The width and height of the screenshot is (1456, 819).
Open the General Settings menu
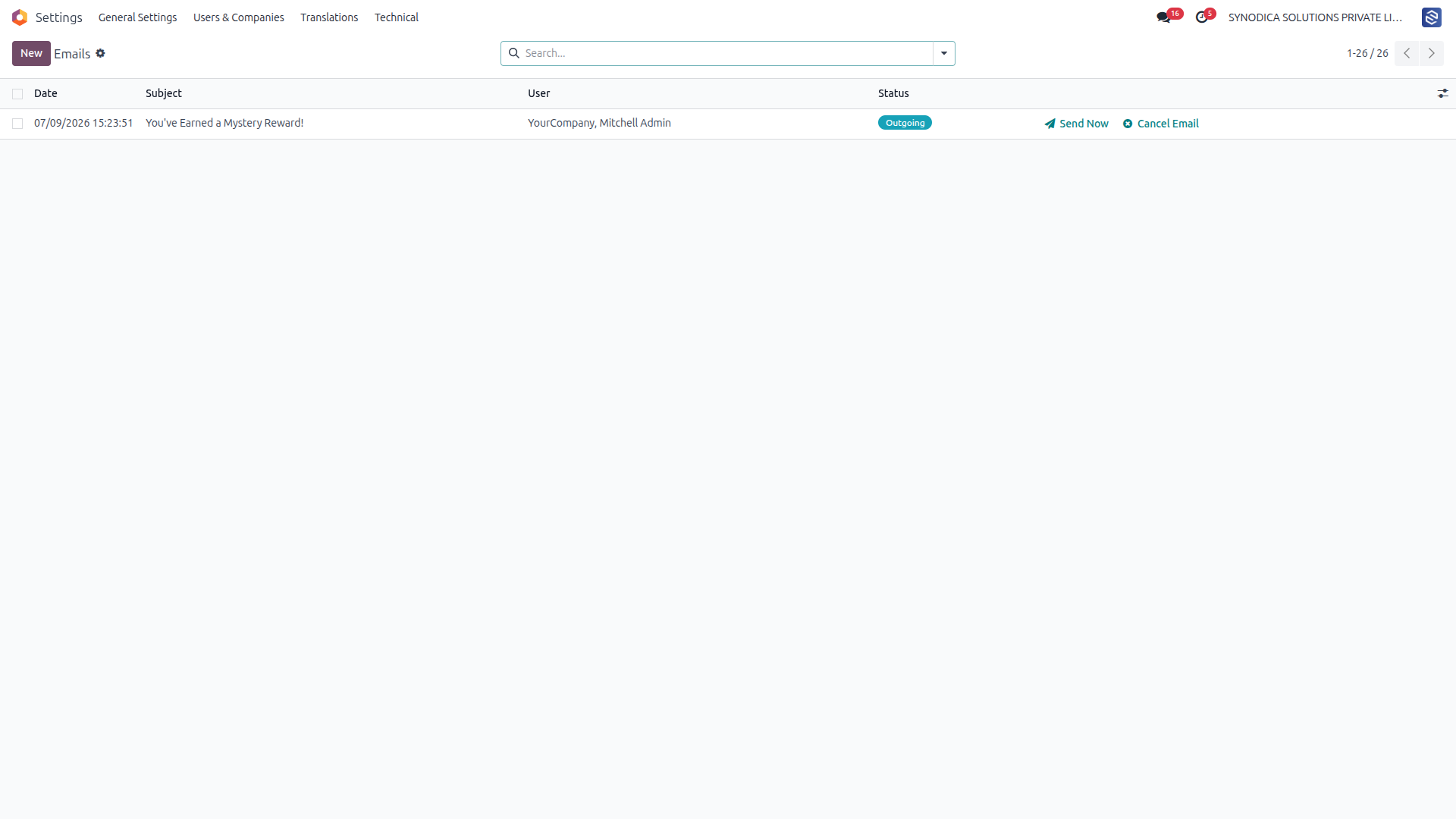[137, 17]
